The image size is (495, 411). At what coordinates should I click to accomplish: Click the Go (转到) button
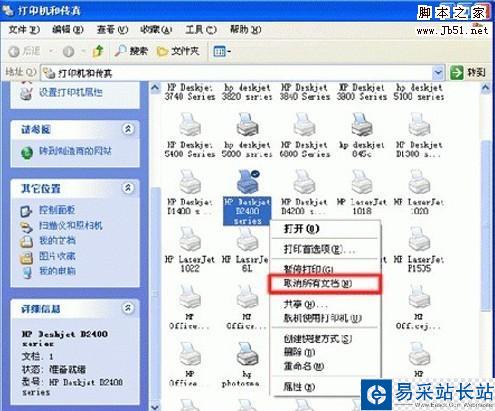pyautogui.click(x=468, y=72)
